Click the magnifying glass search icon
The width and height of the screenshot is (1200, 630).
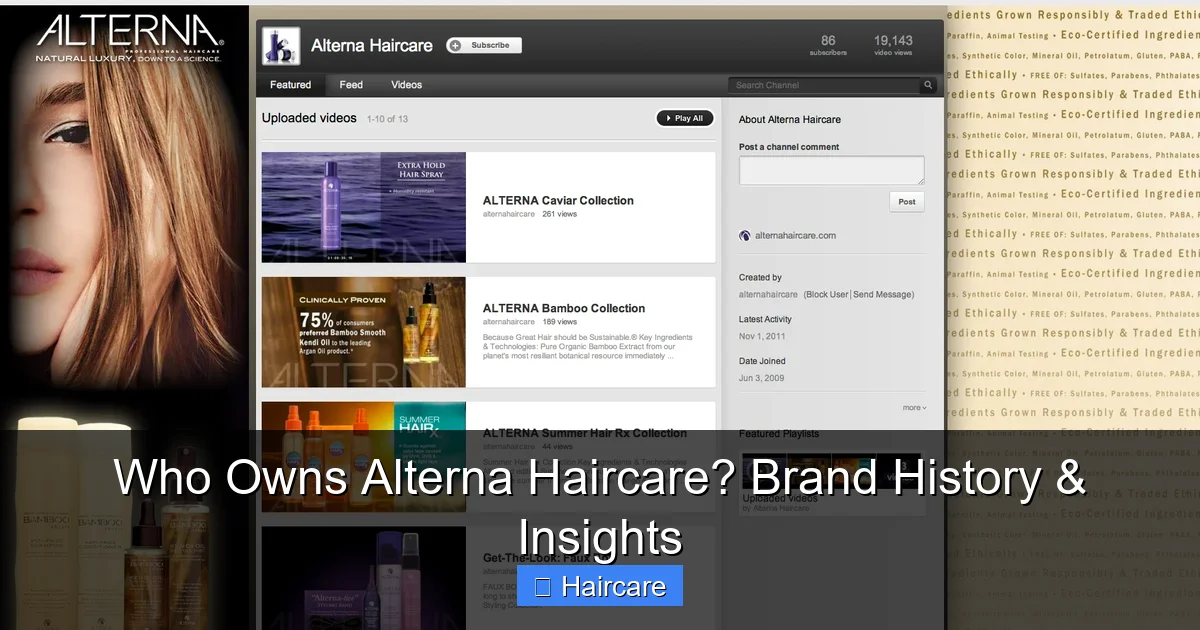tap(926, 86)
